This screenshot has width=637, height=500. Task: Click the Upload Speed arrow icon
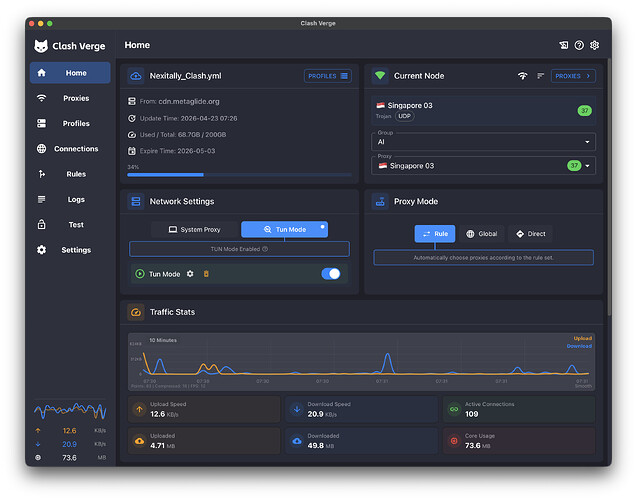(139, 409)
